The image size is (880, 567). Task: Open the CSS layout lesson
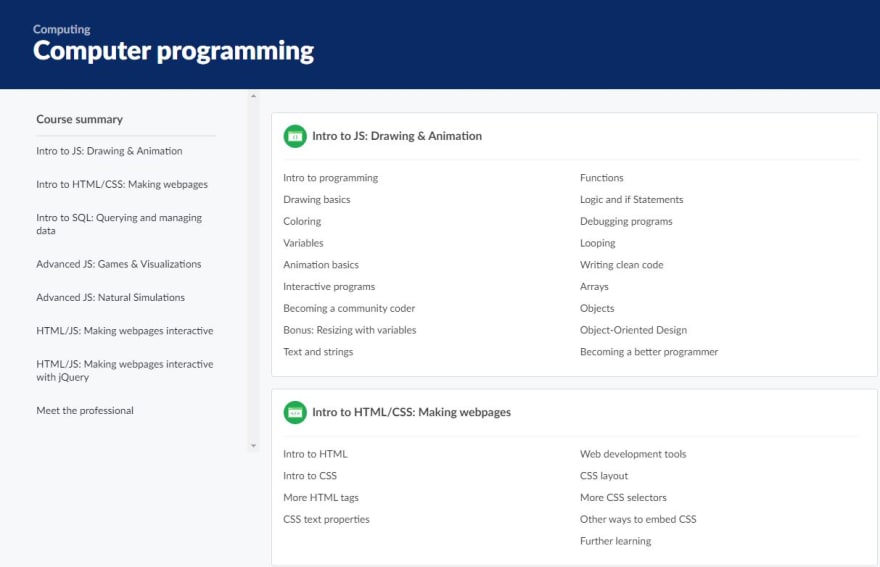coord(604,476)
